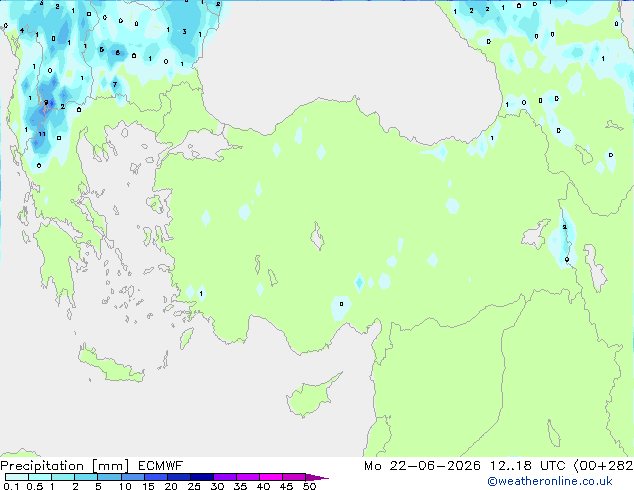This screenshot has height=490, width=634.
Task: Pick the 0.5 mm legend color swatch
Action: pyautogui.click(x=40, y=477)
